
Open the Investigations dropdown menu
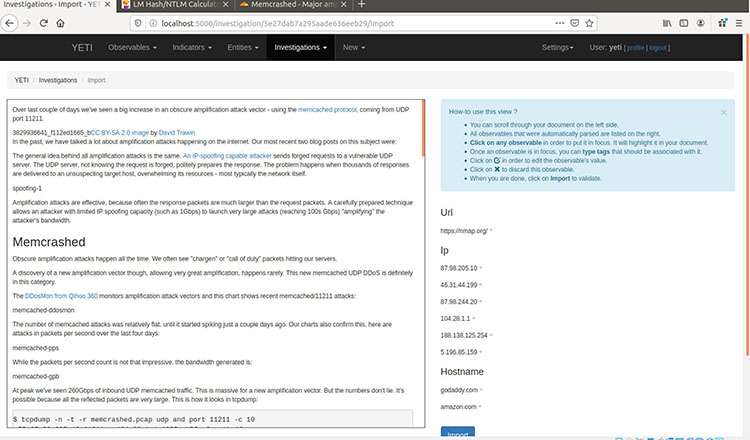click(300, 47)
